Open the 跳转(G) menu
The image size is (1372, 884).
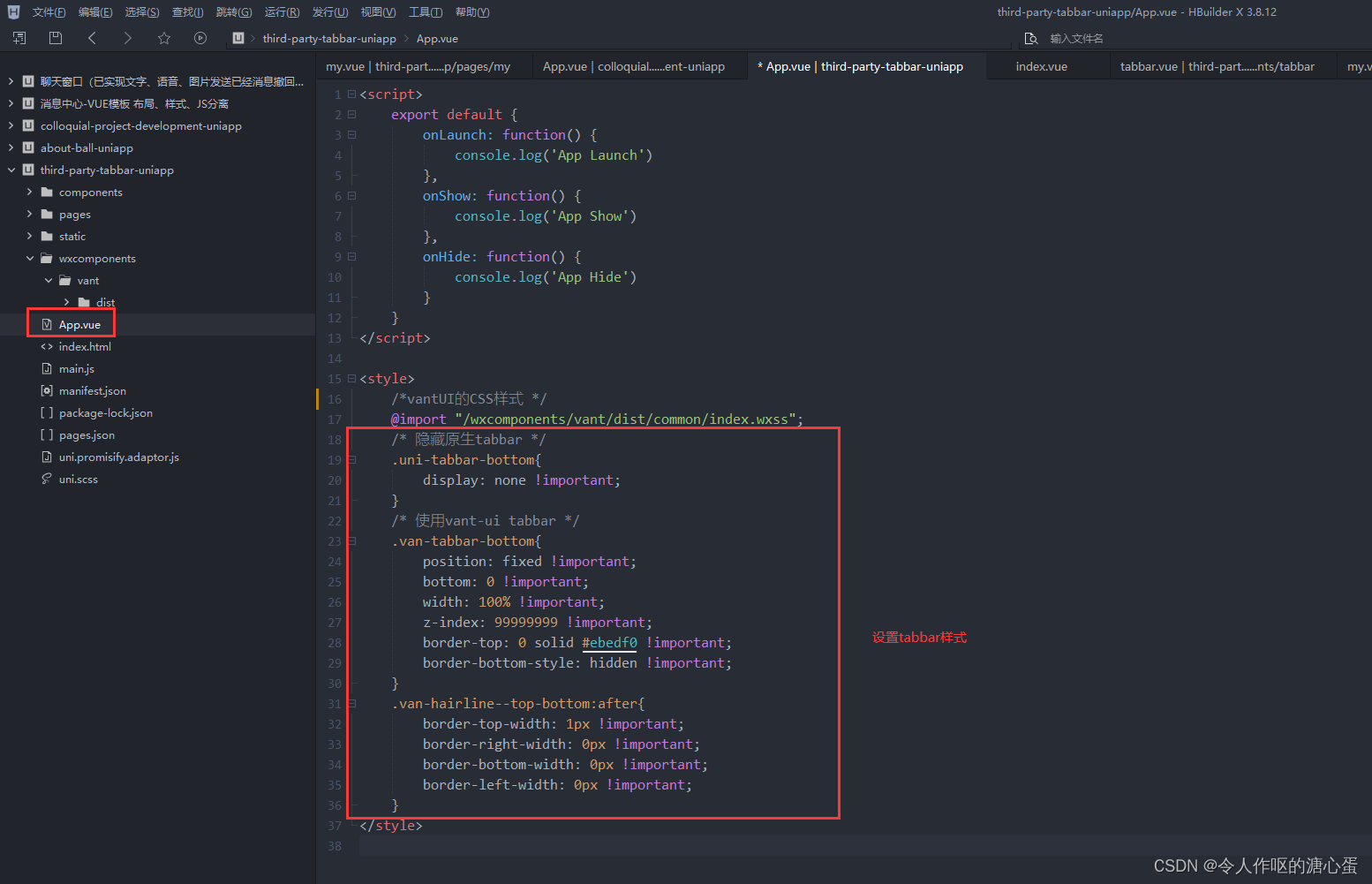[x=234, y=12]
